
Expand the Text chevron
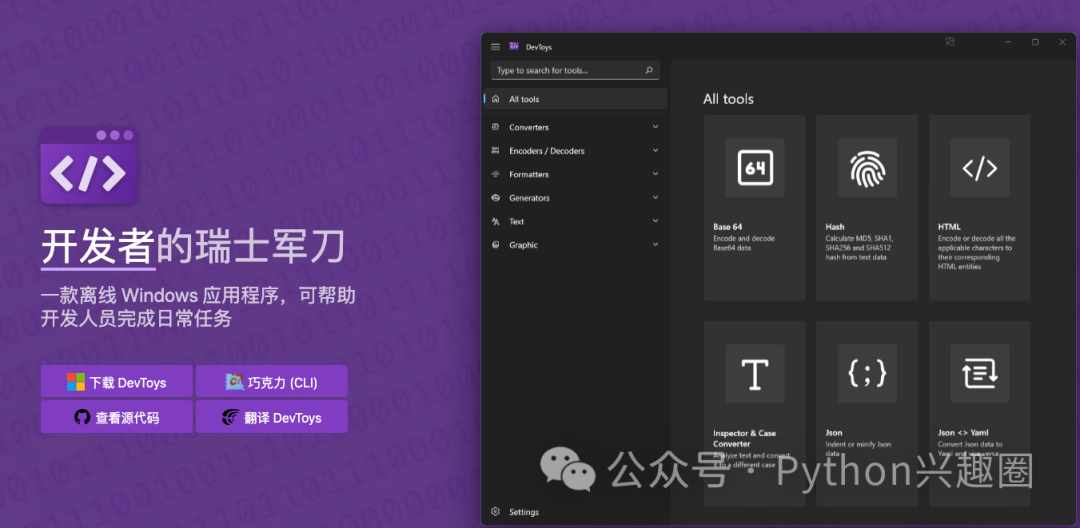click(655, 220)
